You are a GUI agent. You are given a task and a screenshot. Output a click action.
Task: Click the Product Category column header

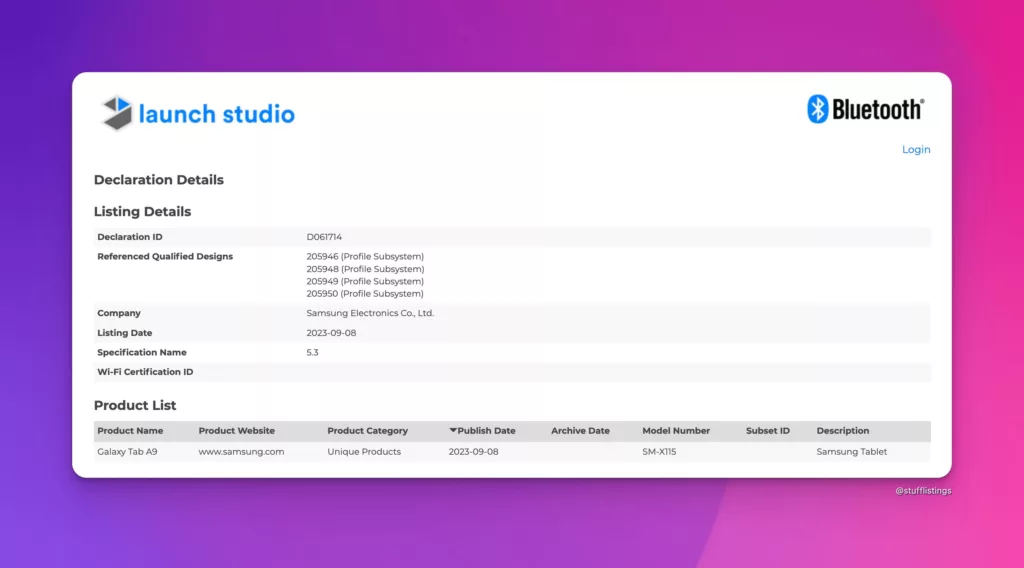[x=367, y=431]
